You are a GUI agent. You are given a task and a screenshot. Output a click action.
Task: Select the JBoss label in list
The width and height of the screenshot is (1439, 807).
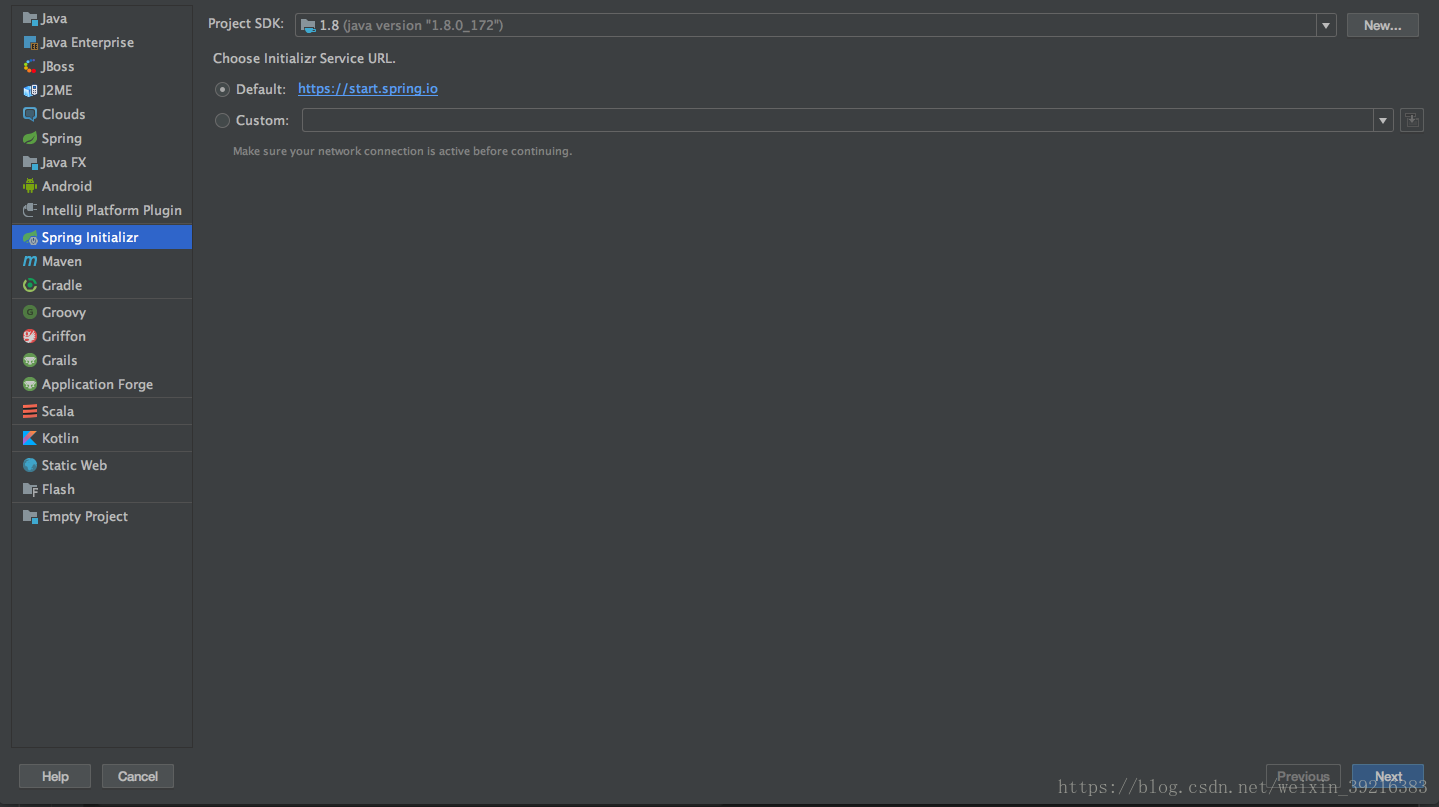(58, 67)
